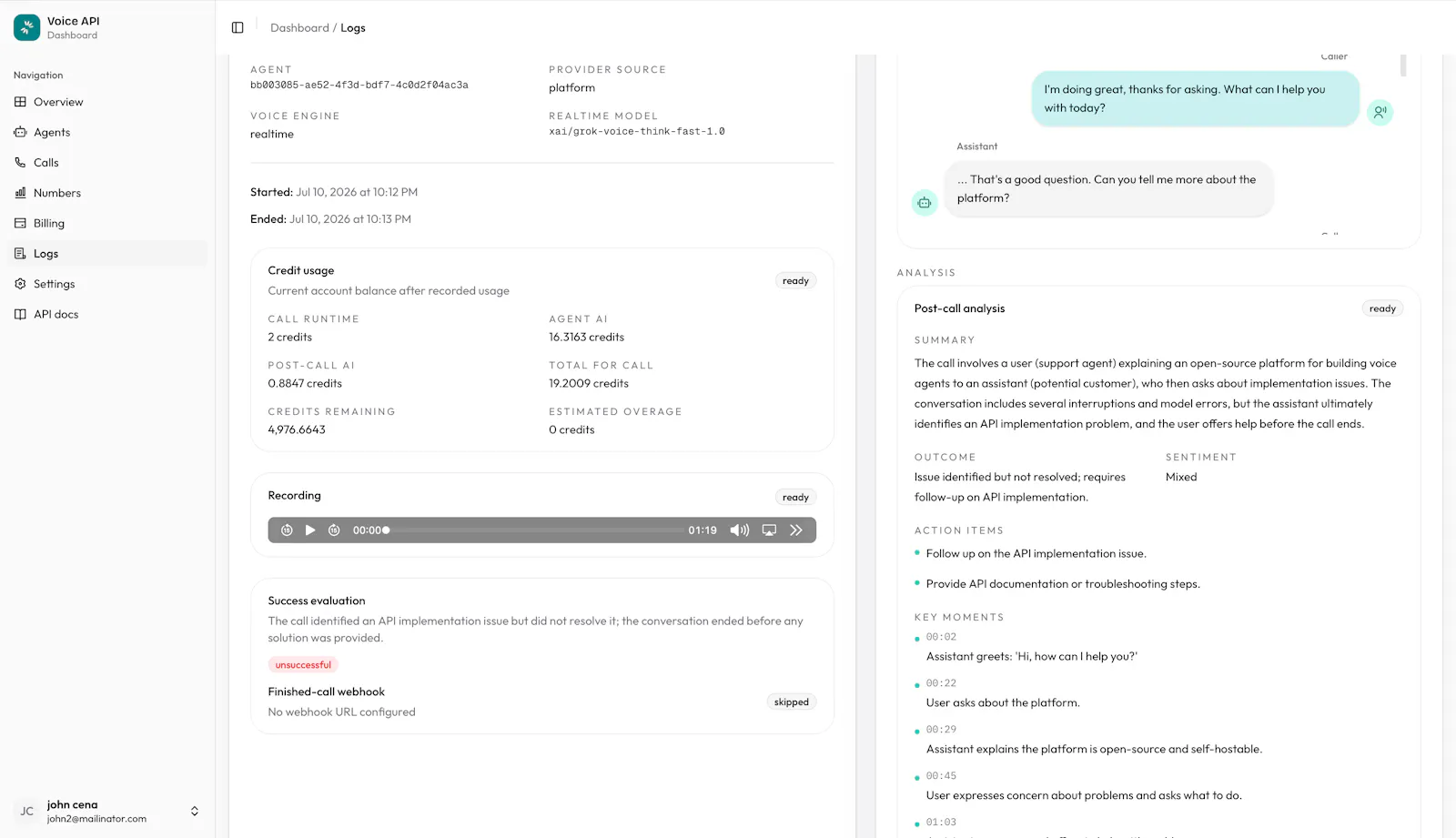Click the 00:22 key moment timestamp

(x=941, y=683)
